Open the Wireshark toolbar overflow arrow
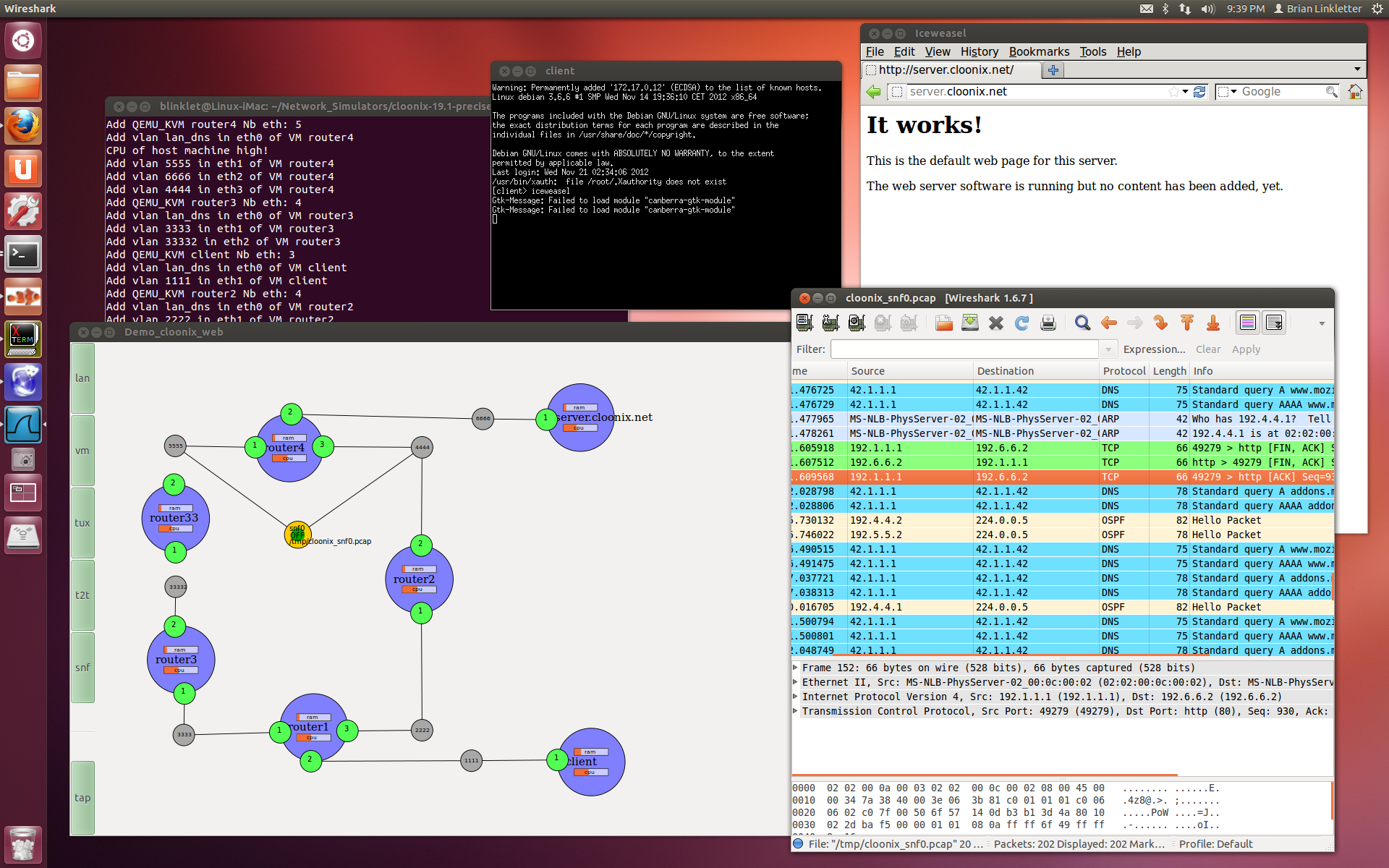 click(1322, 323)
